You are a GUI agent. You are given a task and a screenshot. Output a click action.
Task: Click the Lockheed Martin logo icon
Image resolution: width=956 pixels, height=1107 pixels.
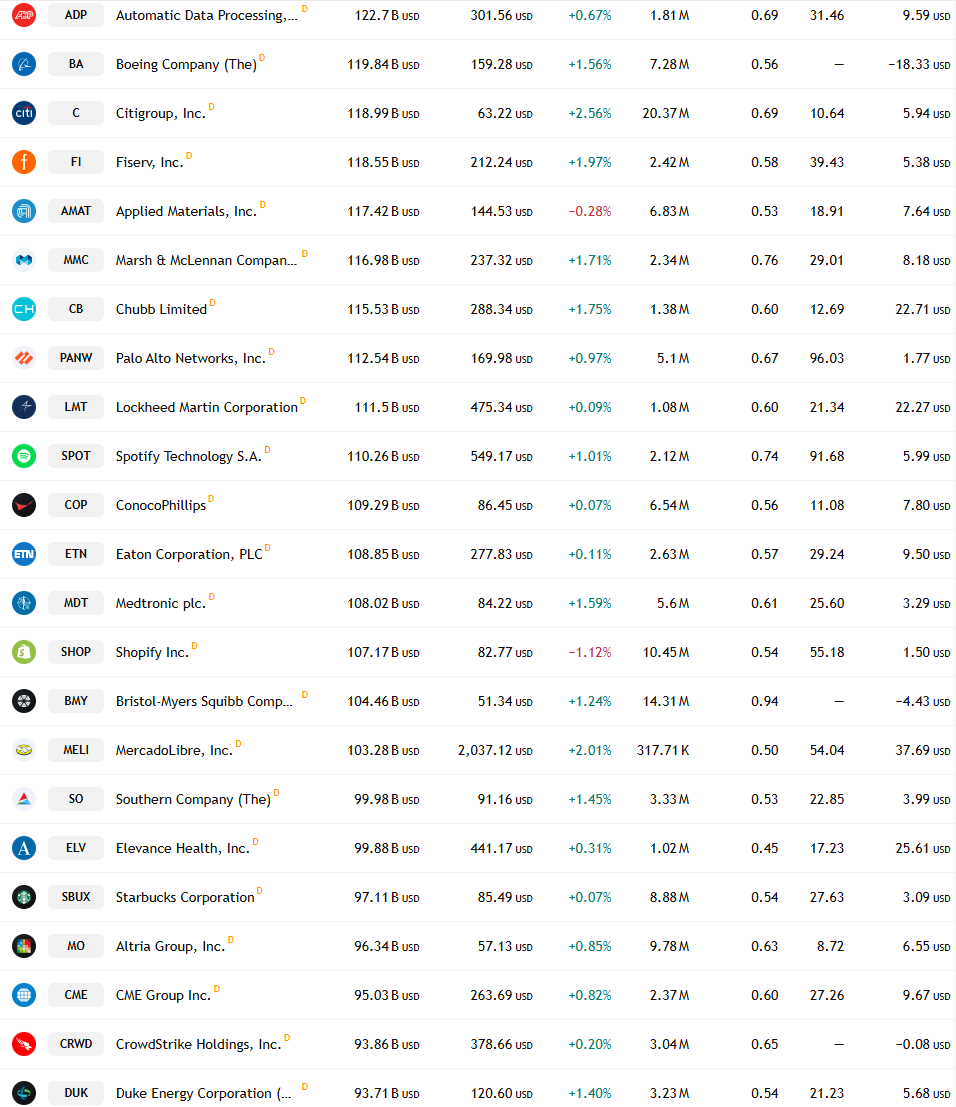tap(24, 407)
